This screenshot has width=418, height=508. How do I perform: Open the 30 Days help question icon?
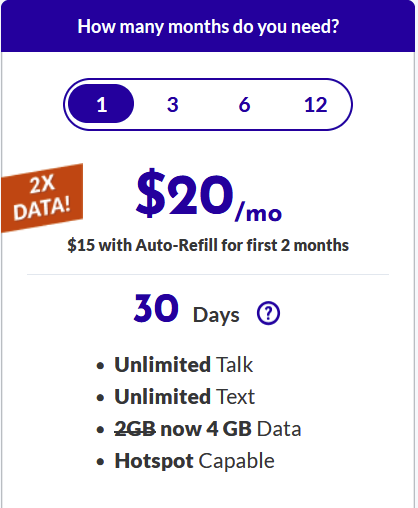tap(268, 313)
